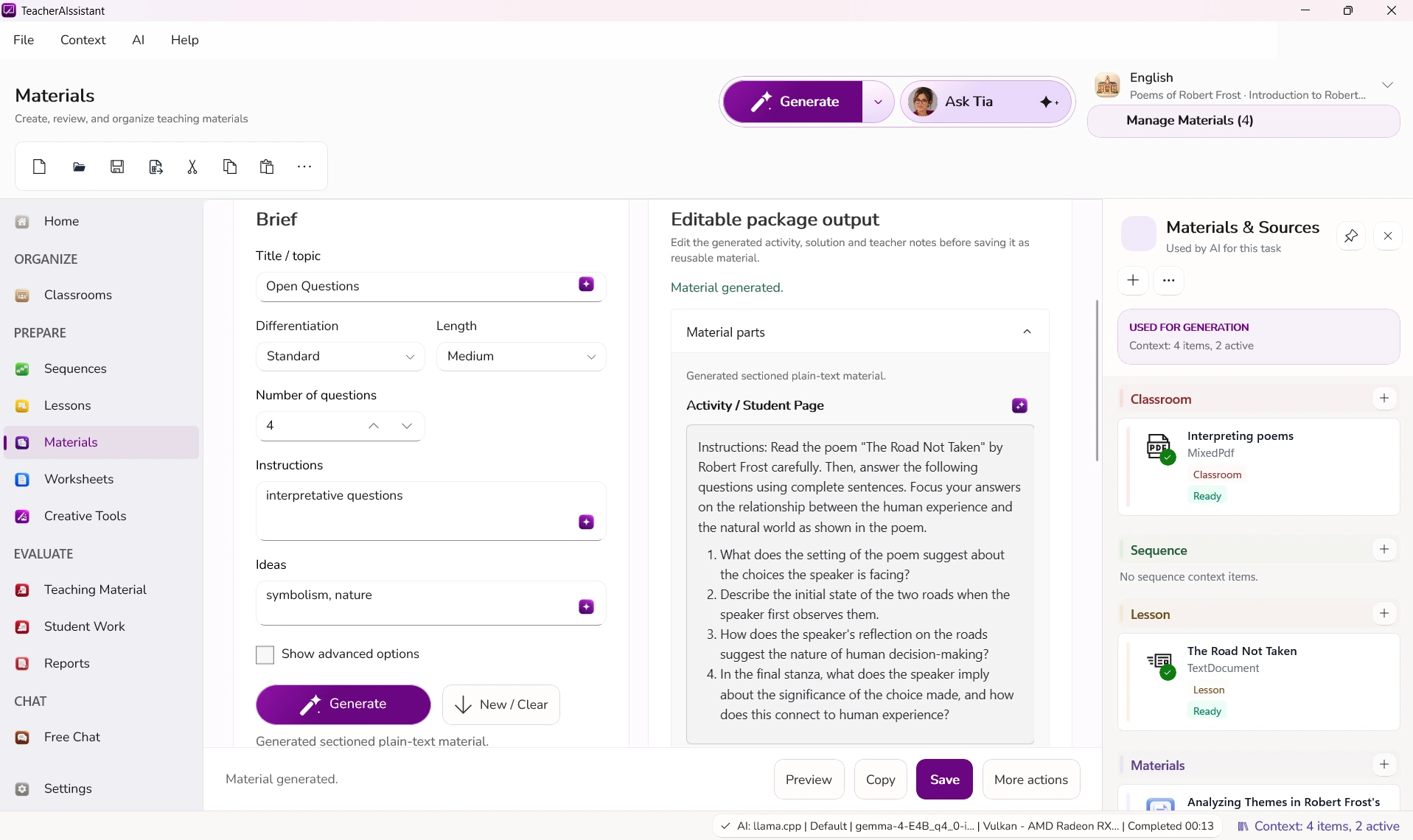Click the AI assist icon in Instructions field
The width and height of the screenshot is (1413, 840).
coord(586,522)
